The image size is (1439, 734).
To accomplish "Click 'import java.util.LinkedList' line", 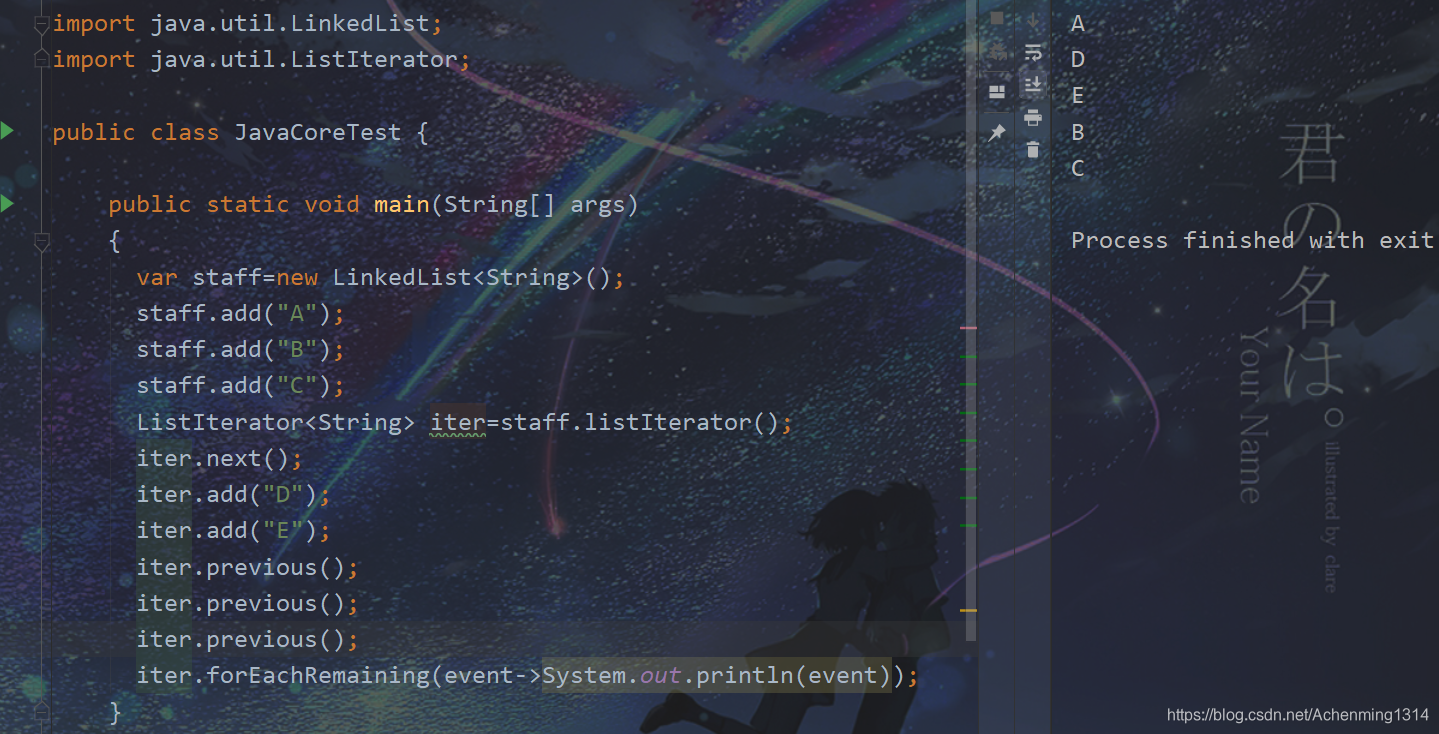I will tap(247, 23).
